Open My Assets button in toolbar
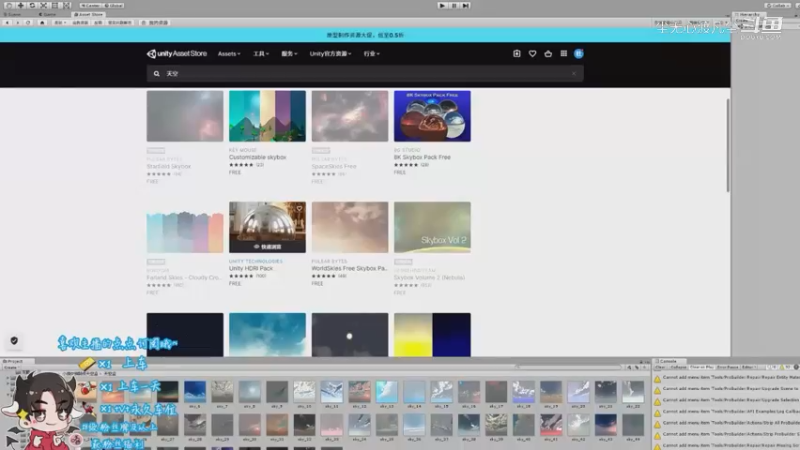Image resolution: width=800 pixels, height=450 pixels. [x=155, y=22]
